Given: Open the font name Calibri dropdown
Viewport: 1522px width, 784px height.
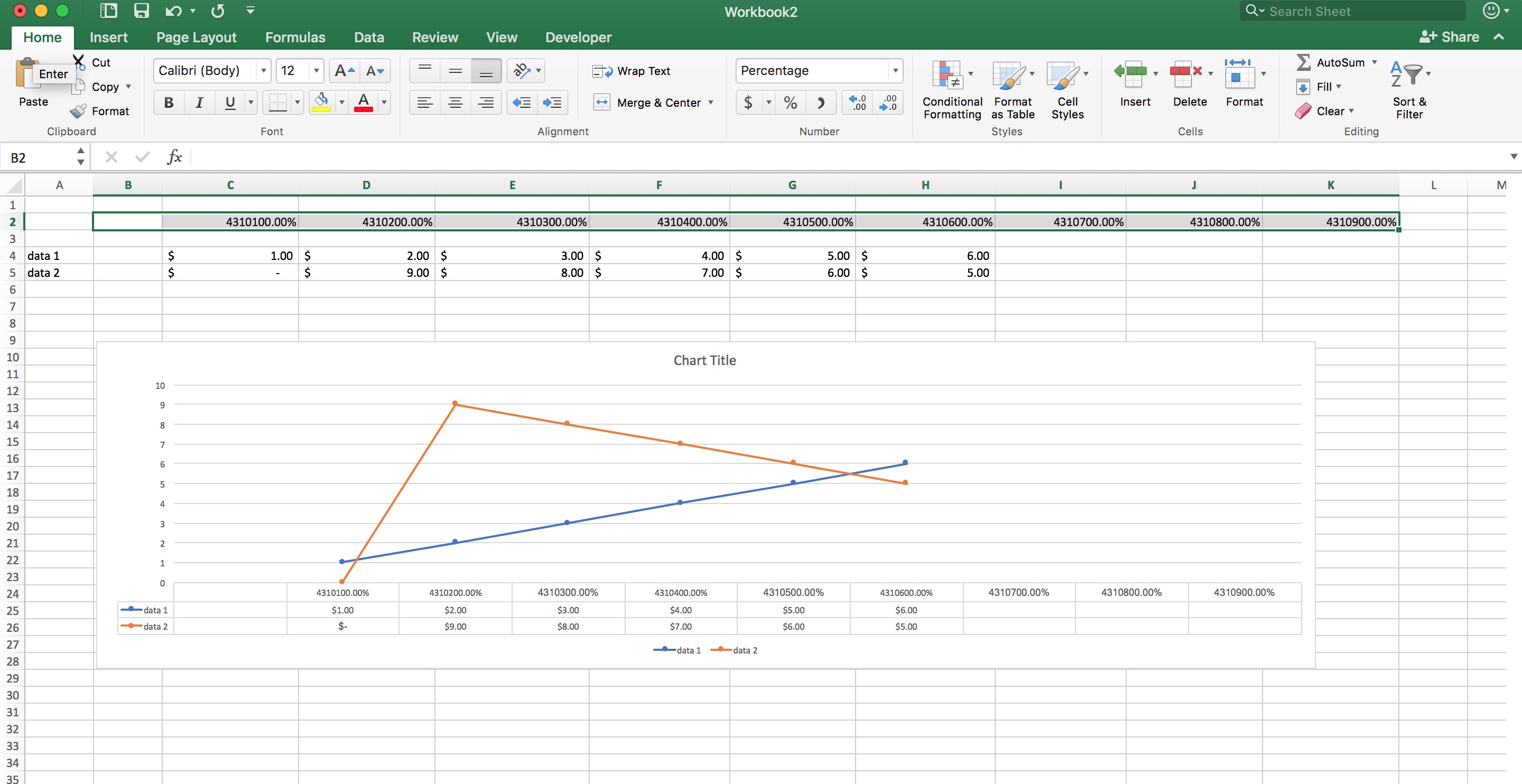Looking at the screenshot, I should point(264,71).
